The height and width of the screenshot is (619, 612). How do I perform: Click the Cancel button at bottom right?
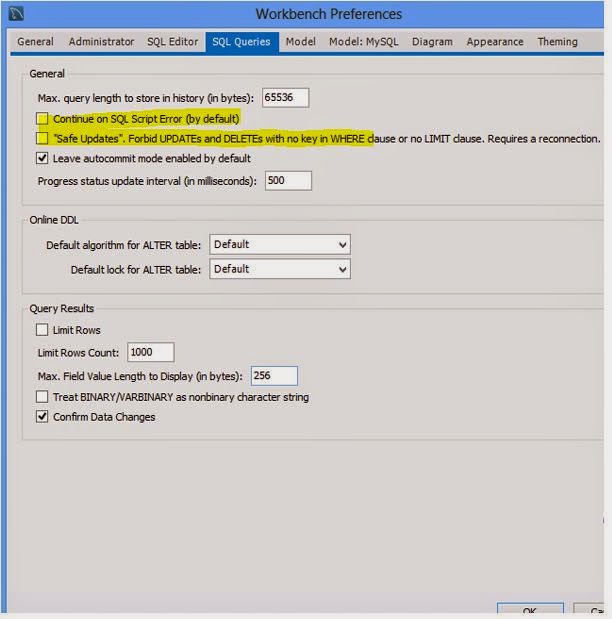(x=589, y=609)
